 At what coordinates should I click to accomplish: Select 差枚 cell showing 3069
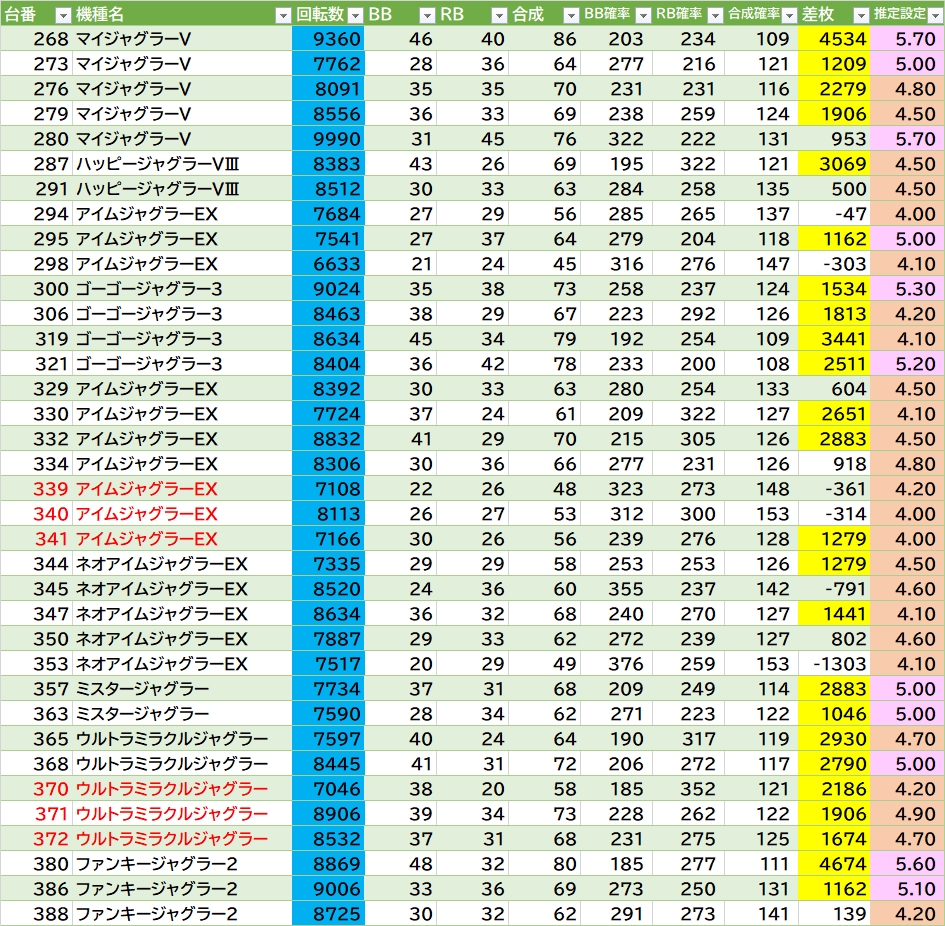click(x=834, y=164)
